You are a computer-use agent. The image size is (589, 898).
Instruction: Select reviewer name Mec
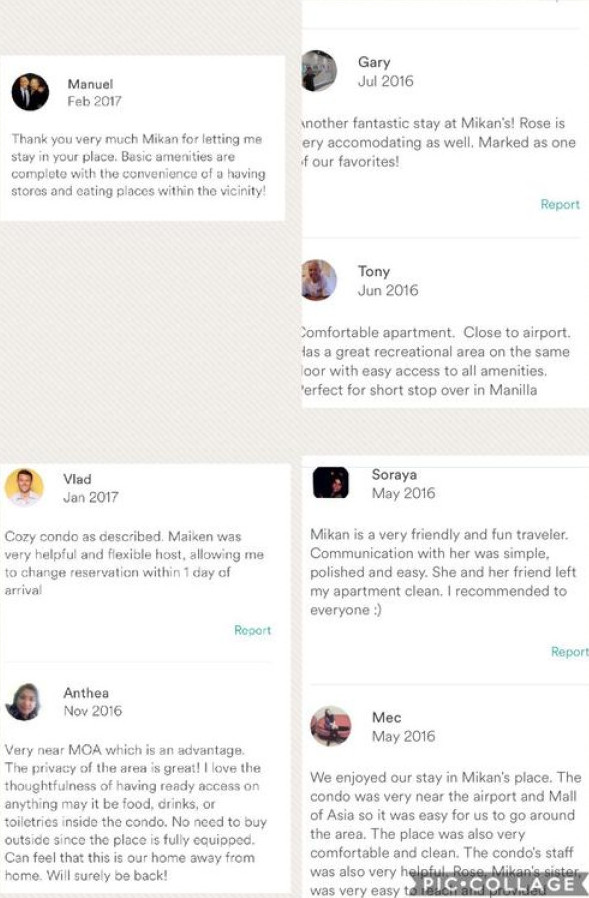click(387, 718)
